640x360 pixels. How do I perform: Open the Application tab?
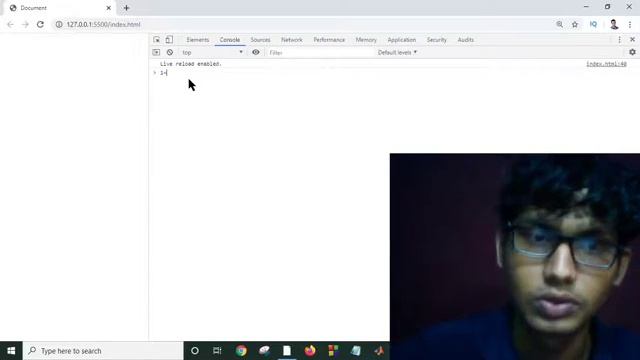tap(402, 40)
